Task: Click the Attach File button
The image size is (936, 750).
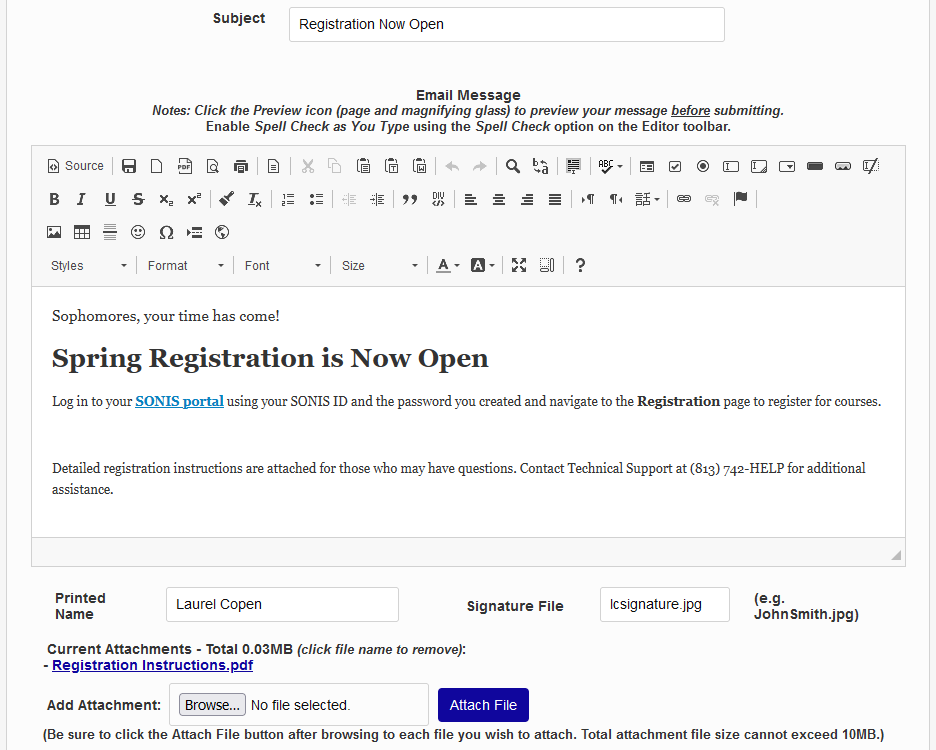Action: tap(483, 705)
